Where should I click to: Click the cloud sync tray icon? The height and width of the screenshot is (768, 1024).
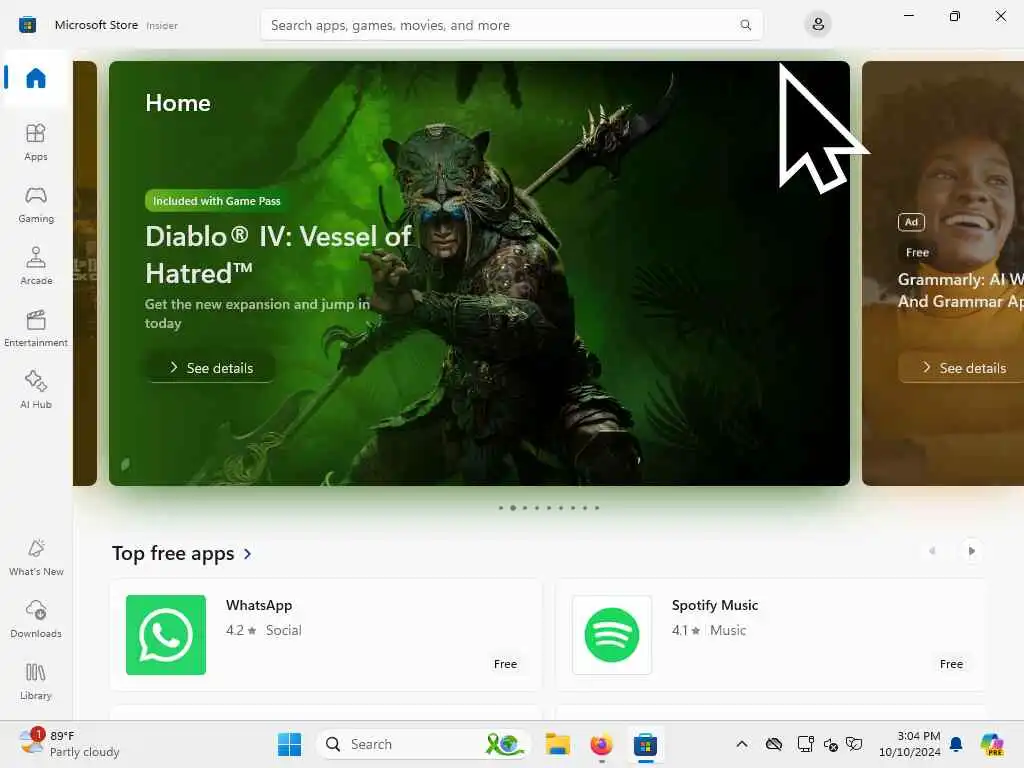(774, 744)
